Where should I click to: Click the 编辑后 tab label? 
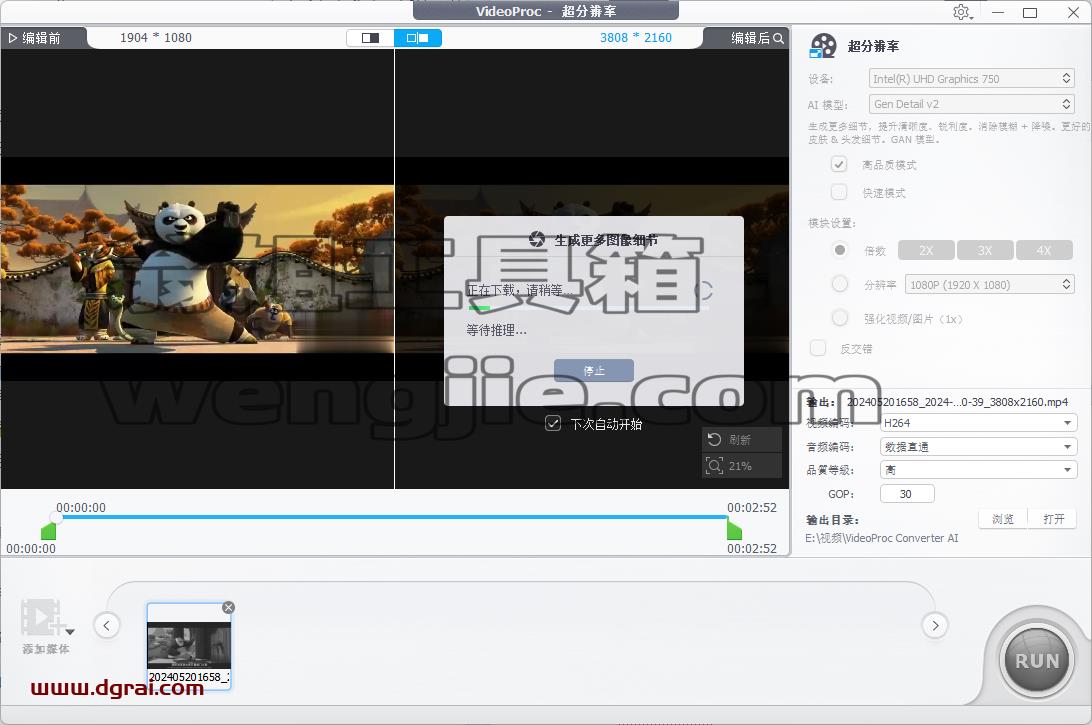751,38
